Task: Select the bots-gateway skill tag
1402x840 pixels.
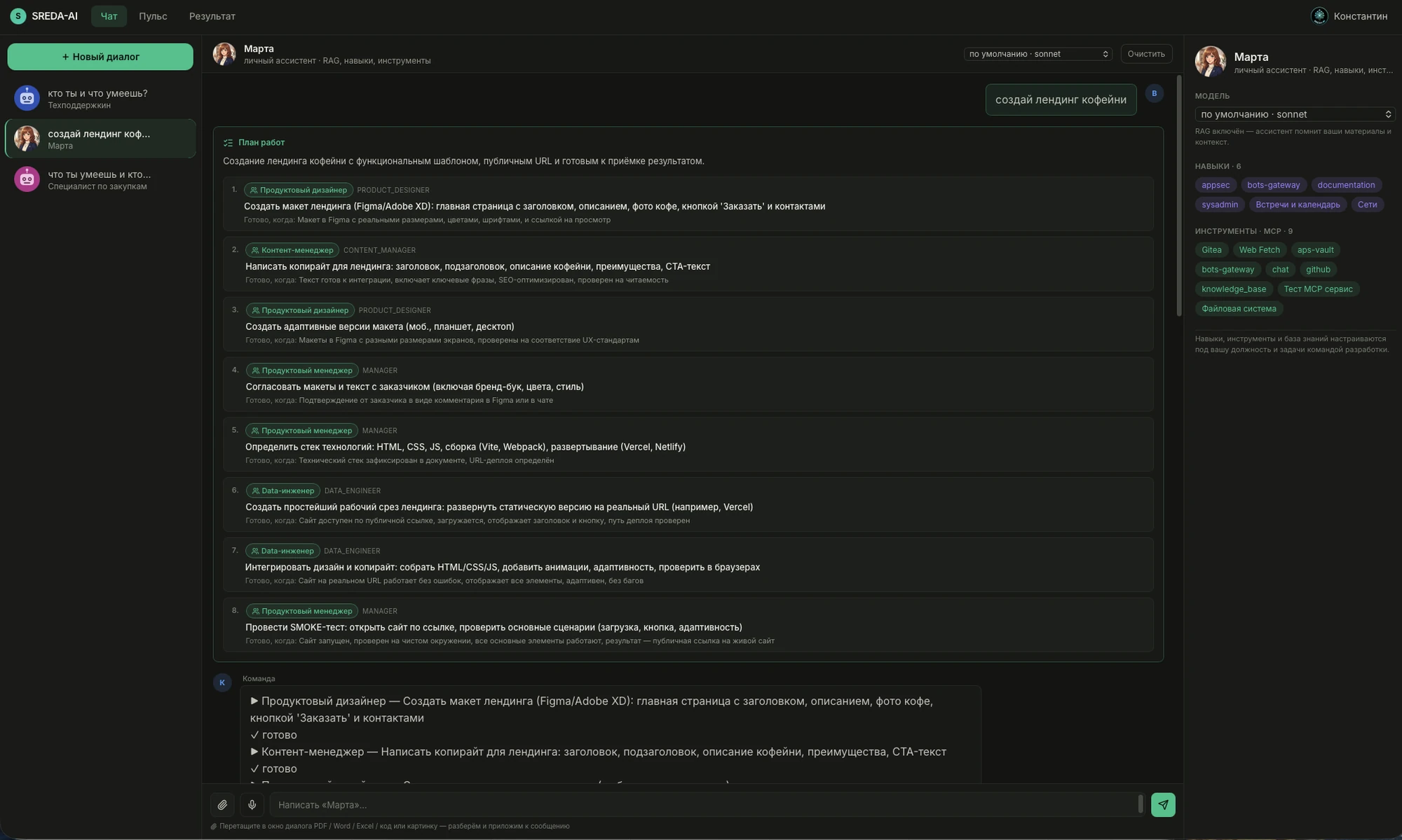Action: 1273,185
